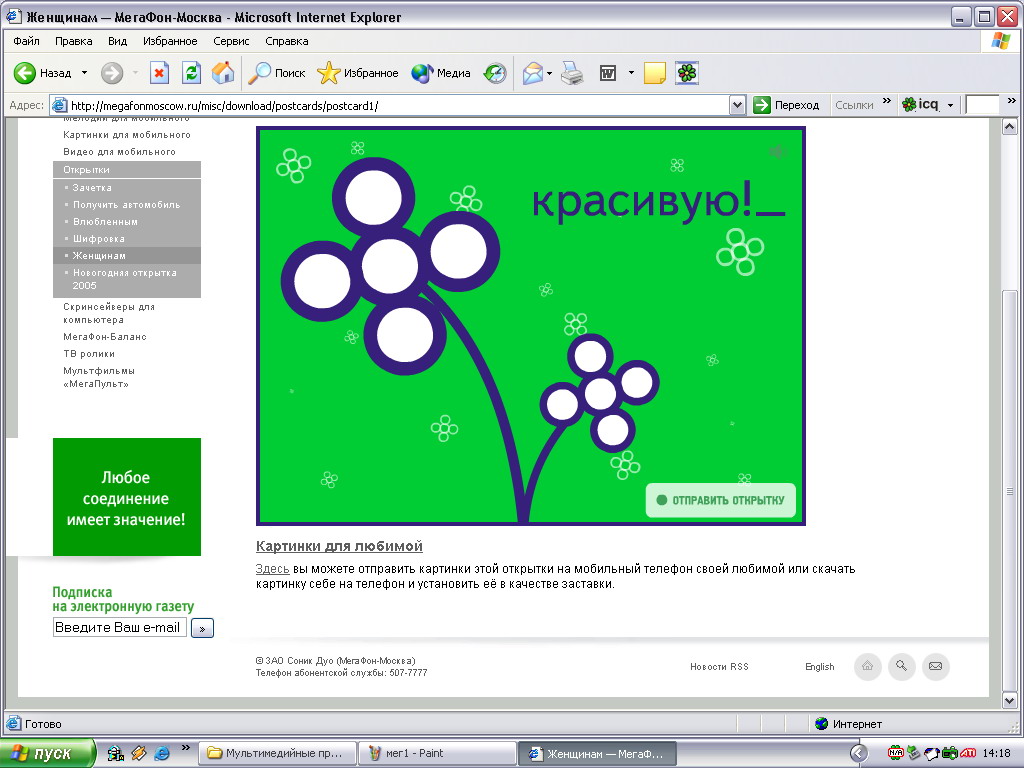Open the пуск Start button
Screen dimensions: 1024x768
point(47,754)
